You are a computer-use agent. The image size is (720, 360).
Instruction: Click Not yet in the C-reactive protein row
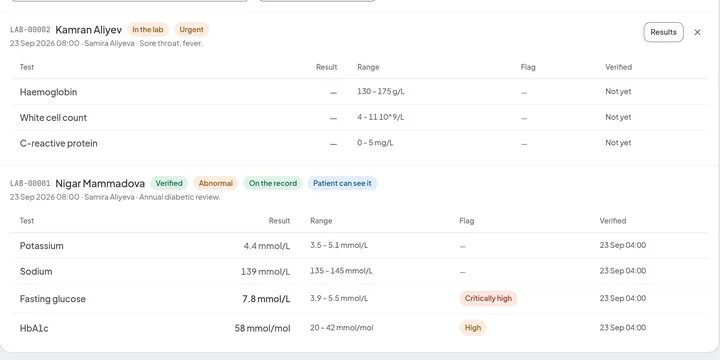618,143
